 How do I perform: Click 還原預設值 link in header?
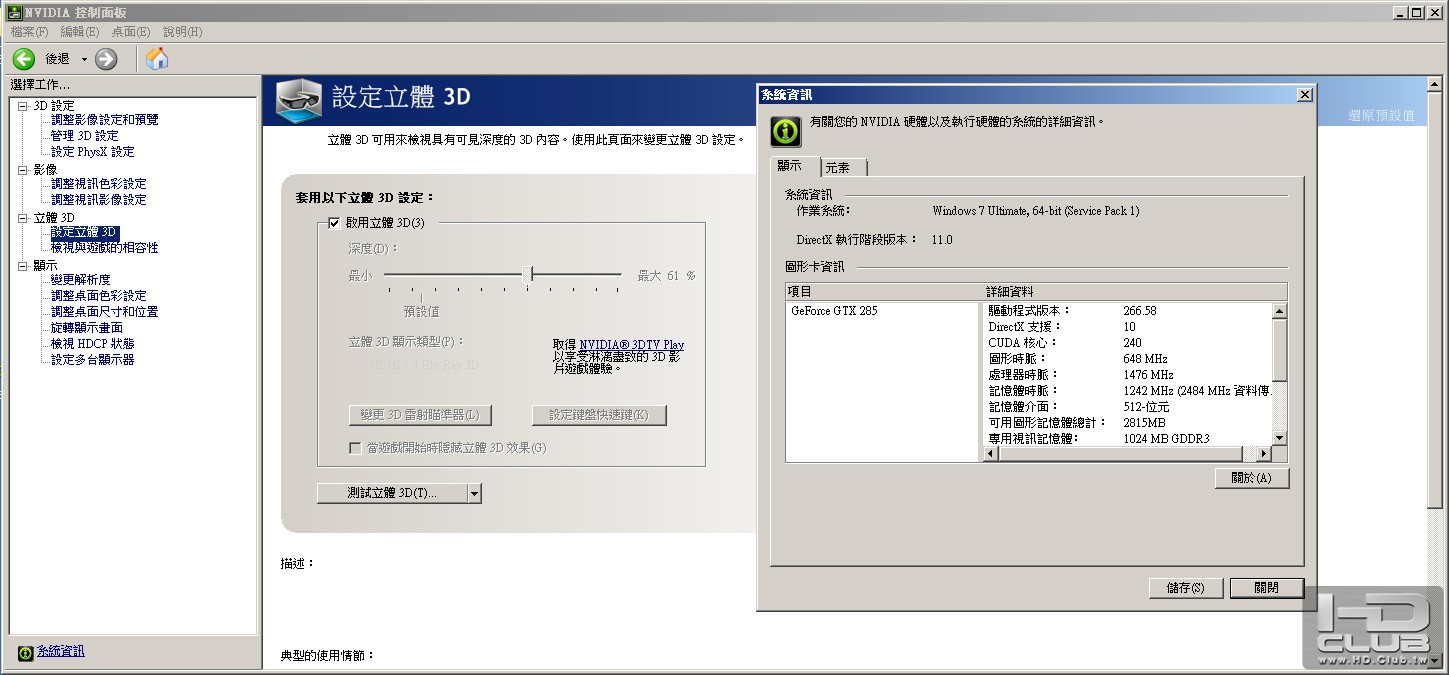click(x=1381, y=116)
